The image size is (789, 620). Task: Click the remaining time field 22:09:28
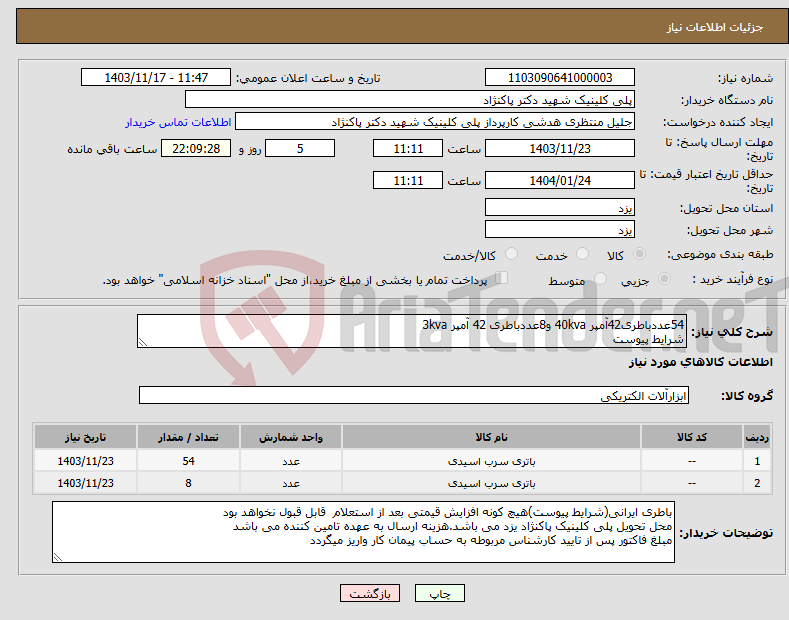(x=196, y=148)
